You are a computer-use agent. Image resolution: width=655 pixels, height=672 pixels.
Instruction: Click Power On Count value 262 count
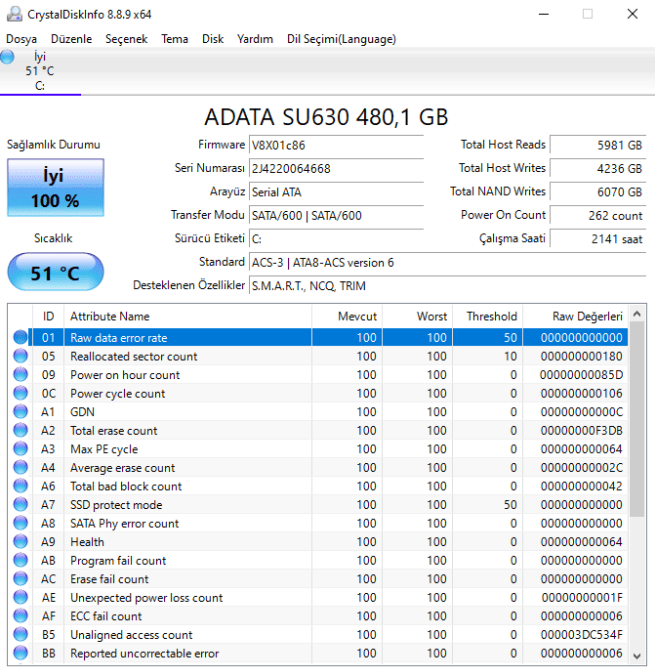click(x=598, y=215)
